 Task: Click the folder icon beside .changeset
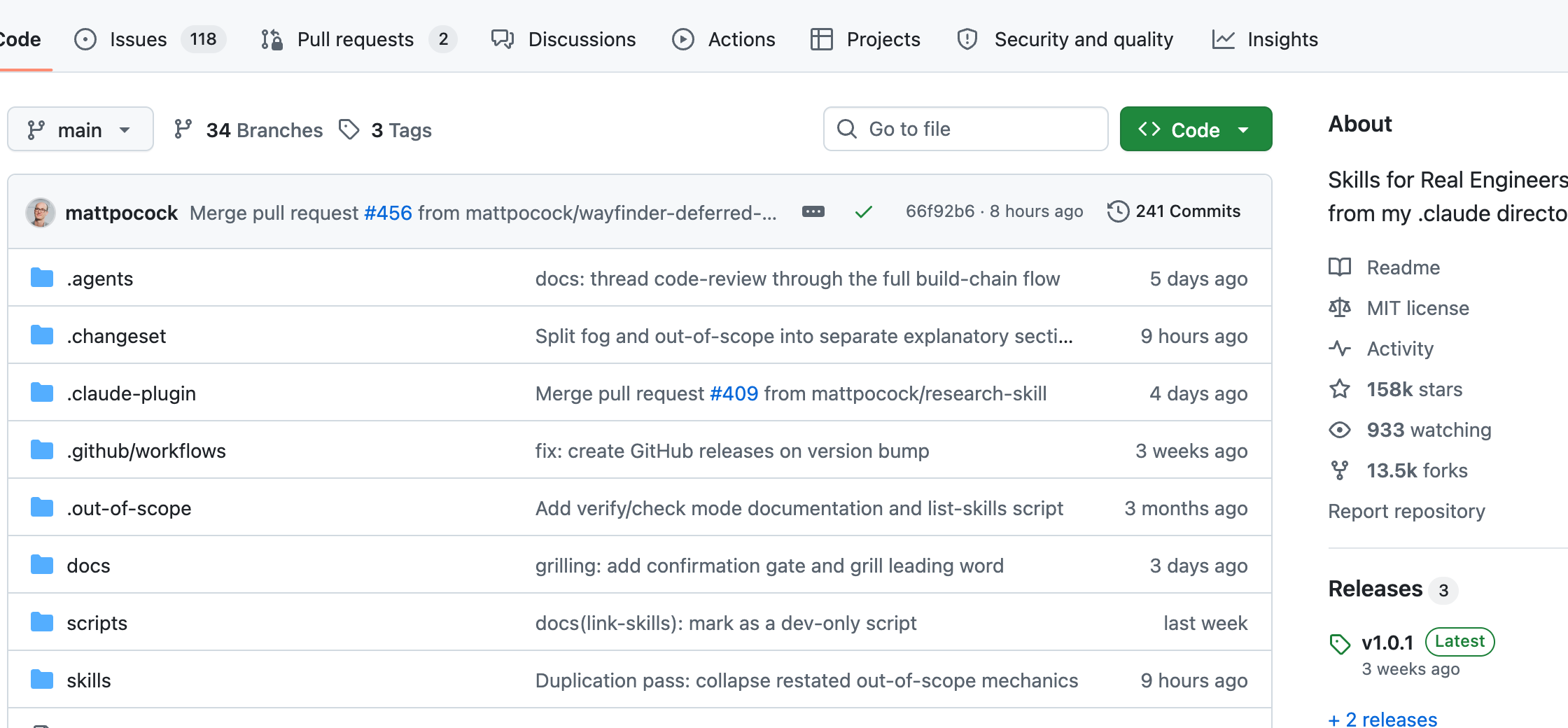(42, 335)
